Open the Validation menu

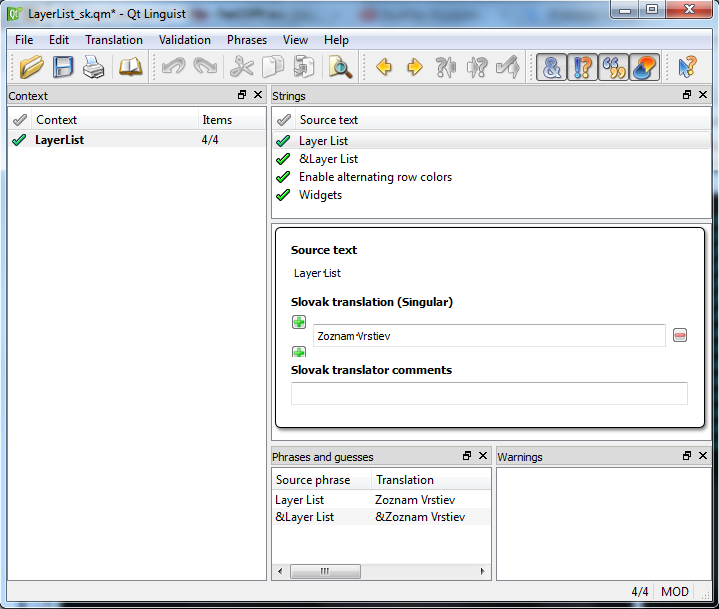coord(184,40)
